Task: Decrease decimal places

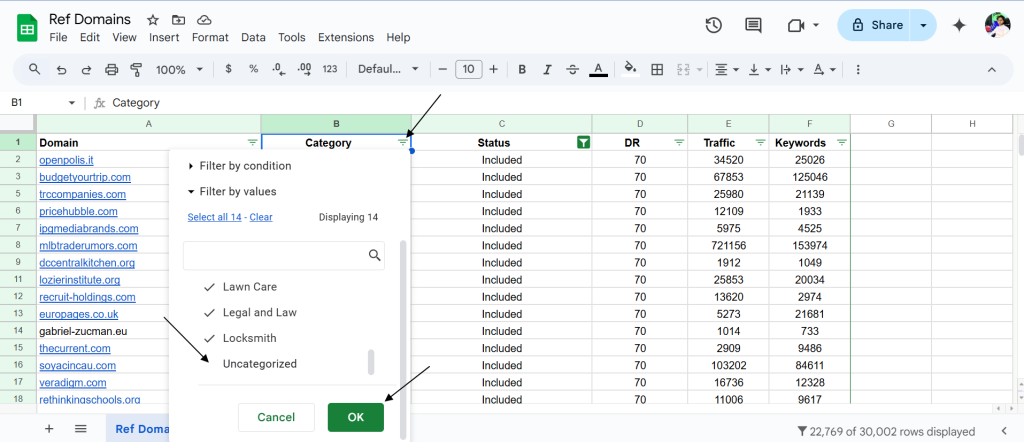Action: (279, 69)
